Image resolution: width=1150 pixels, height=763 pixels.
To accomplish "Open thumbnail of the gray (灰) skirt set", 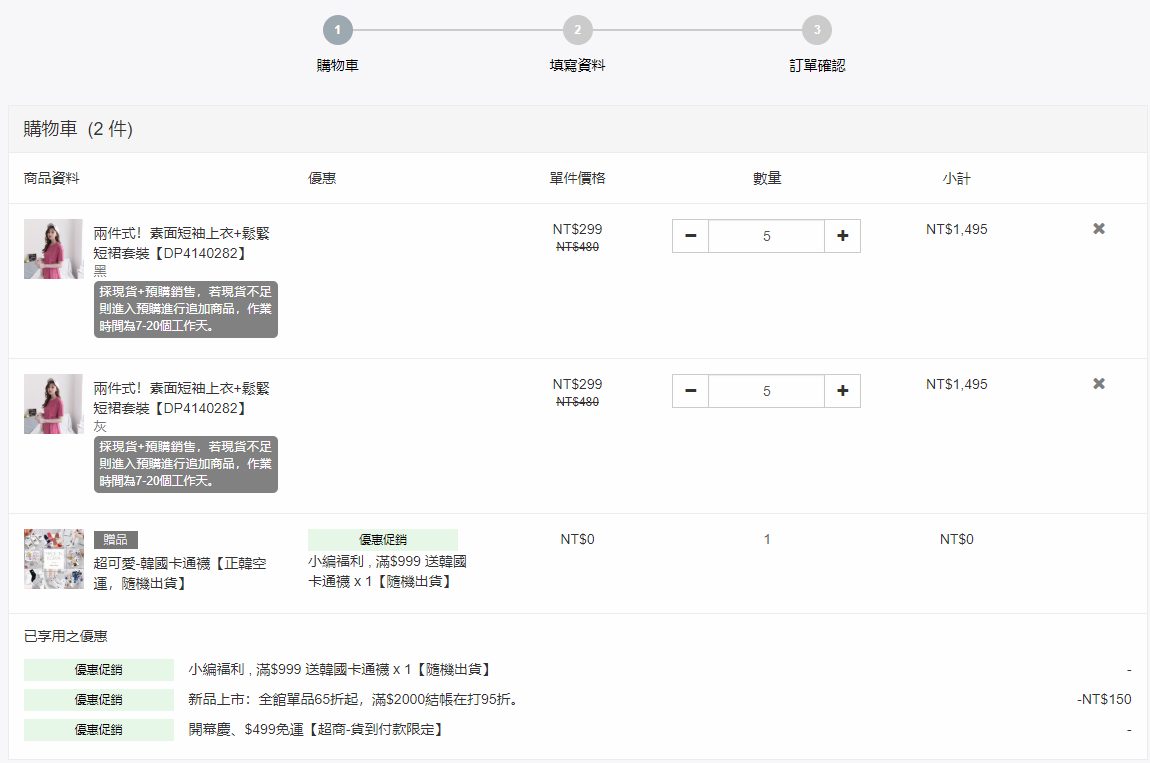I will (x=53, y=404).
